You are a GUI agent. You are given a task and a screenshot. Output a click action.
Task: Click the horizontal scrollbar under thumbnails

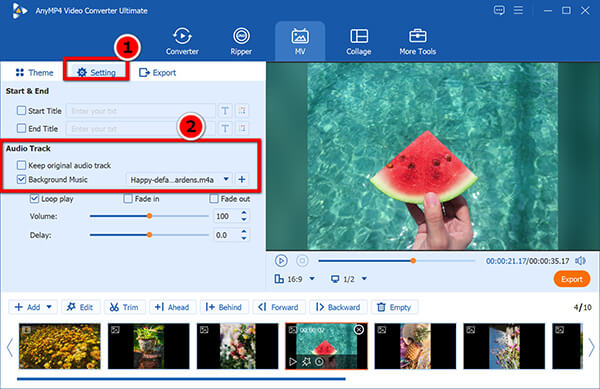tap(181, 379)
